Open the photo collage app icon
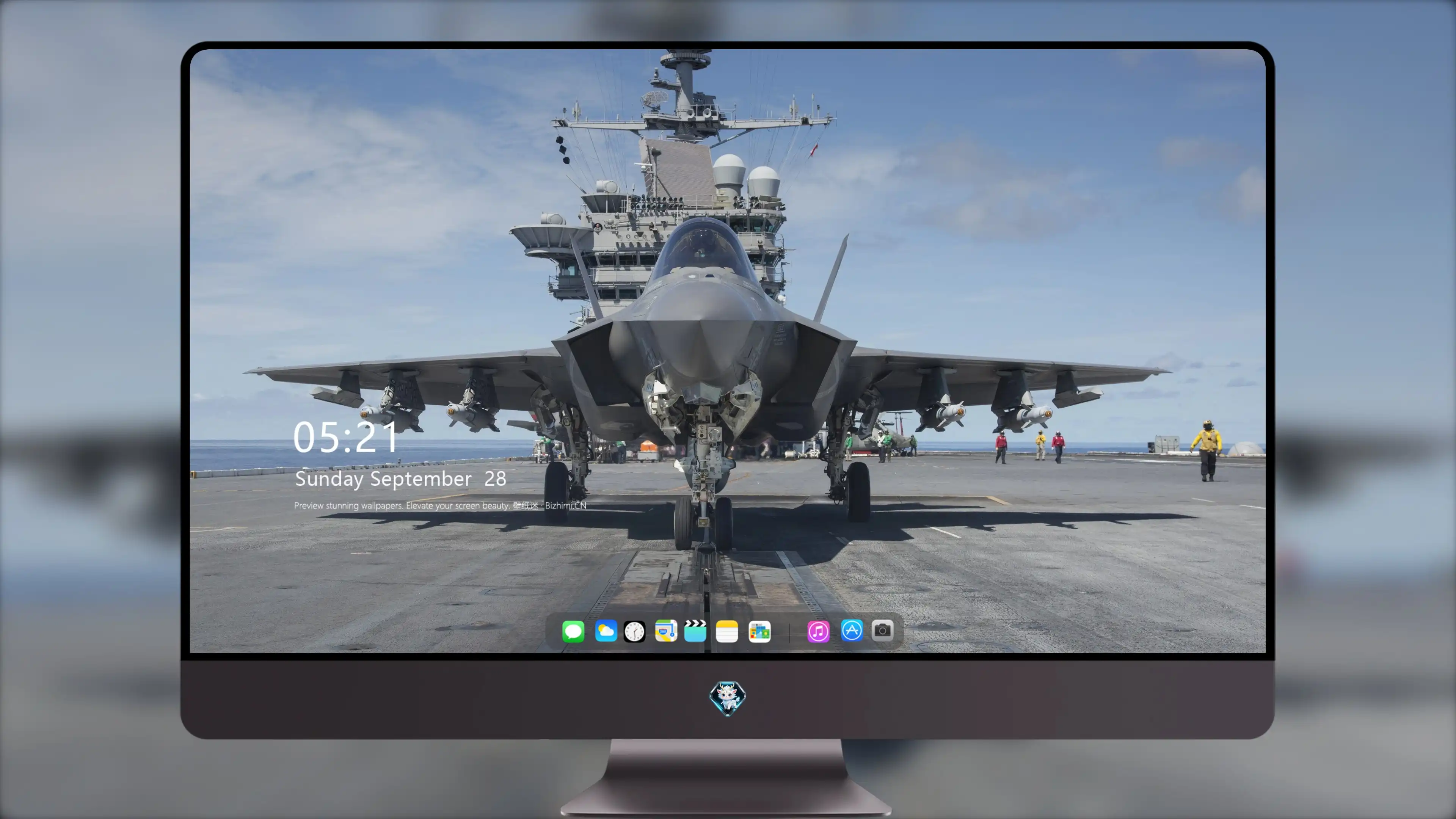This screenshot has height=819, width=1456. (759, 631)
